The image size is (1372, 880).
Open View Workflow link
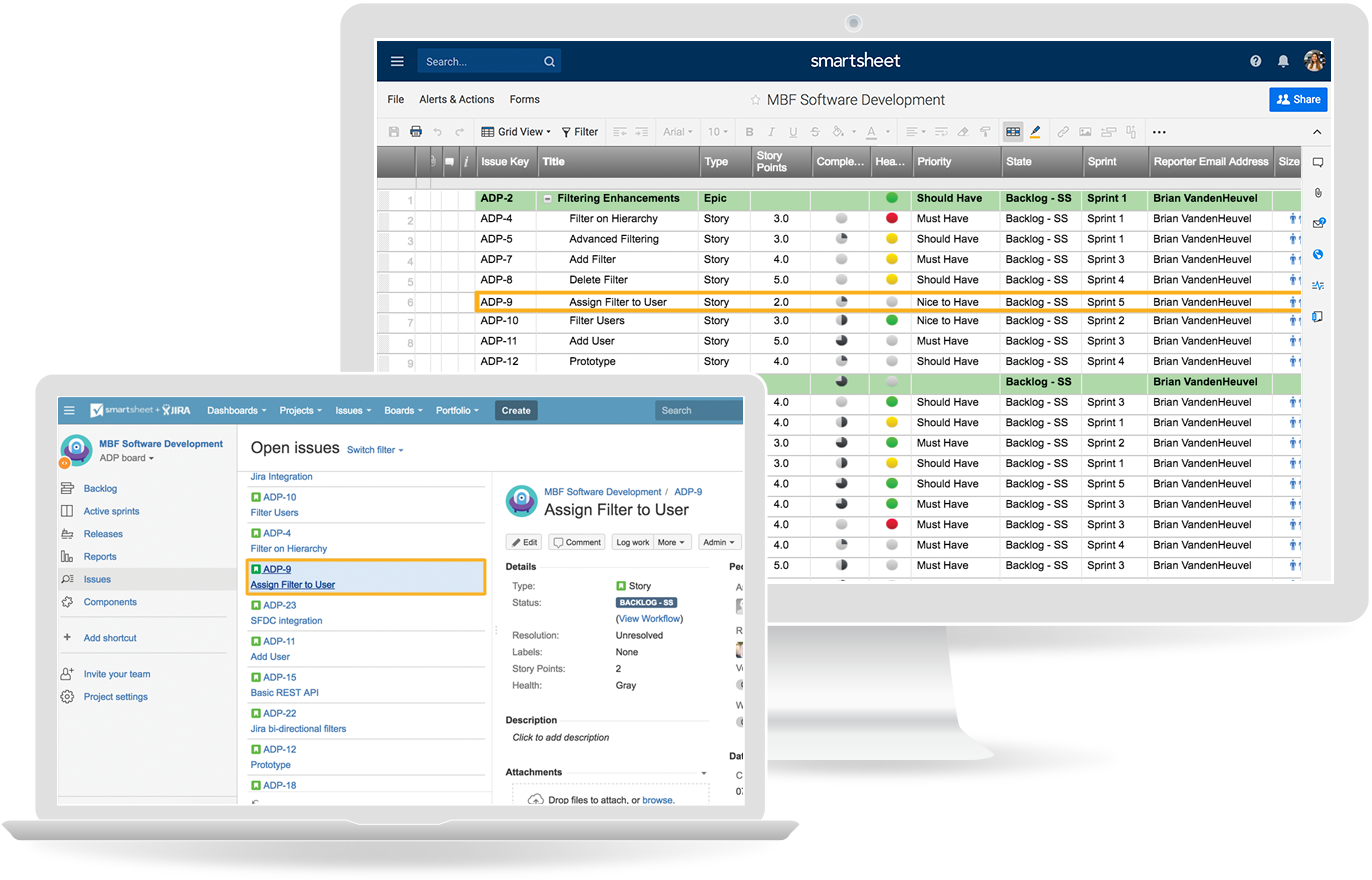point(650,619)
